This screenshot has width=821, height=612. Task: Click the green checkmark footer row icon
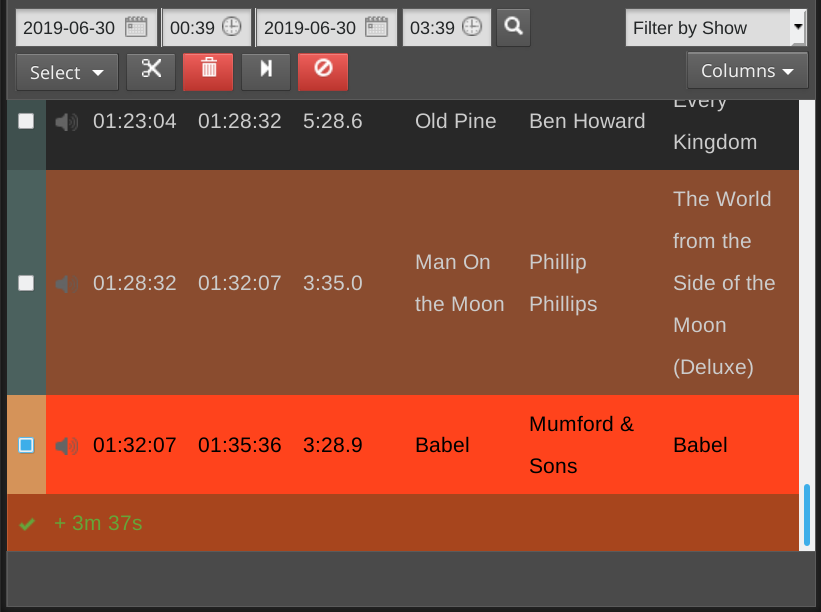[x=27, y=524]
